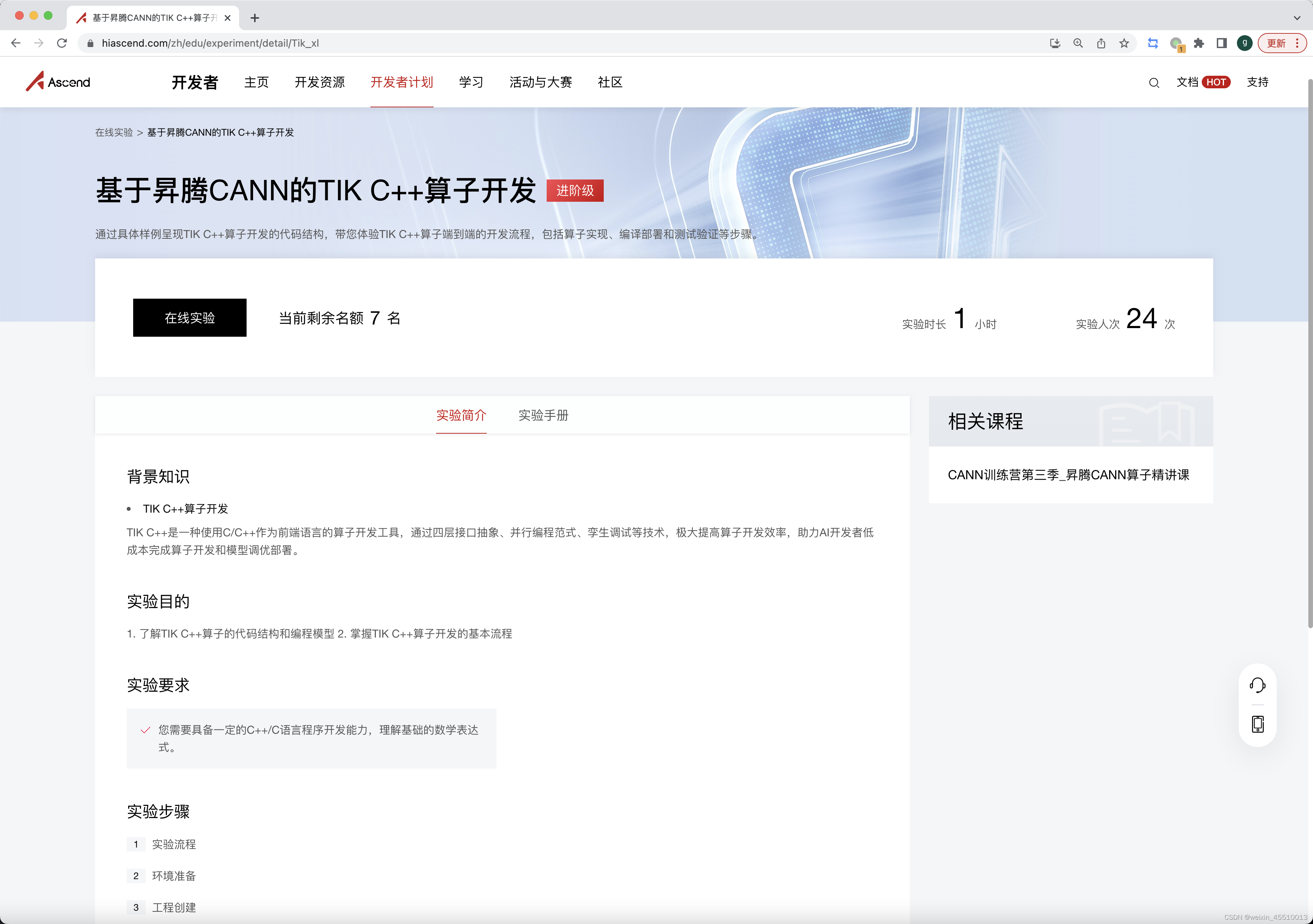Click the blue translate extension icon

click(1153, 43)
